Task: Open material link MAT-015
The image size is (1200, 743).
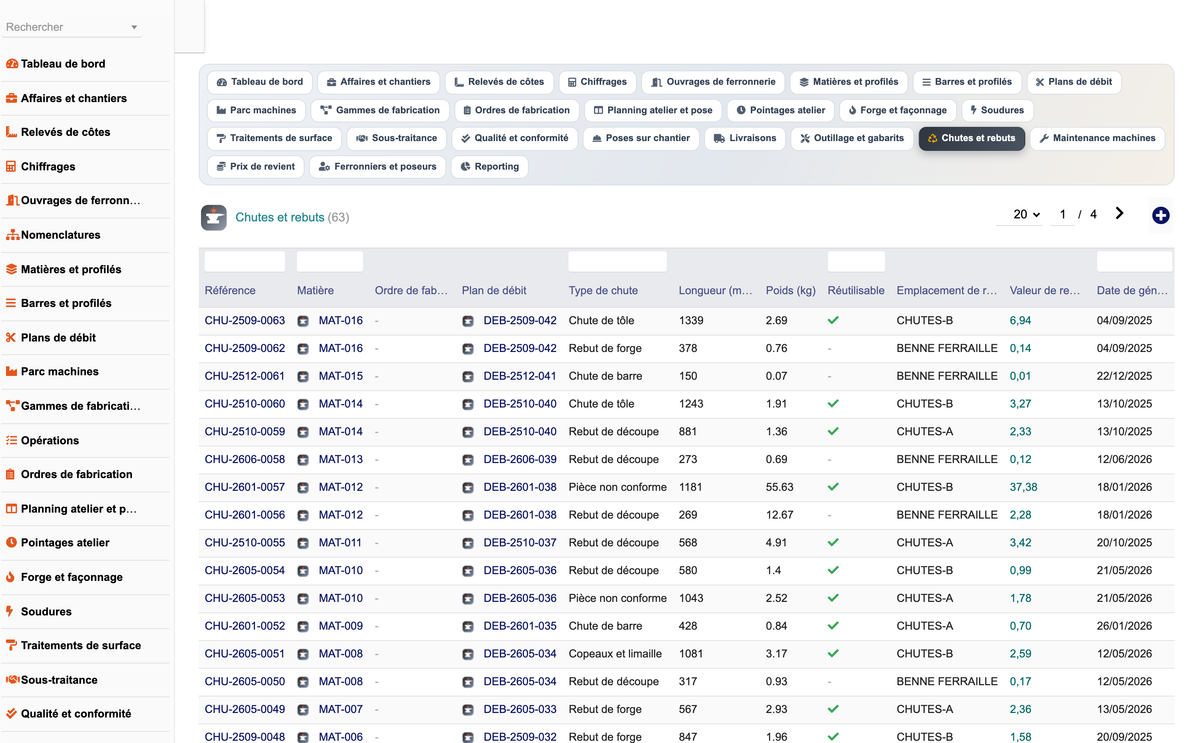Action: tap(341, 377)
